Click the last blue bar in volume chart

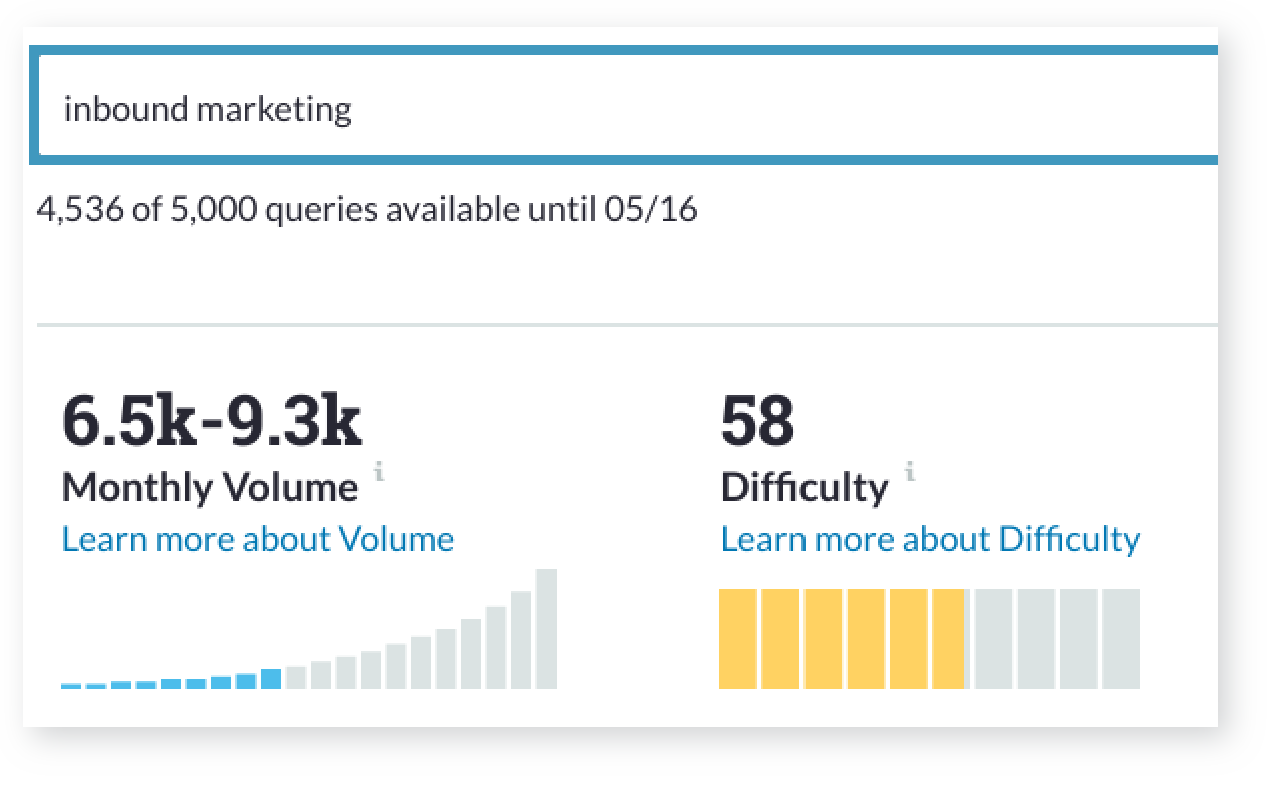click(x=271, y=679)
